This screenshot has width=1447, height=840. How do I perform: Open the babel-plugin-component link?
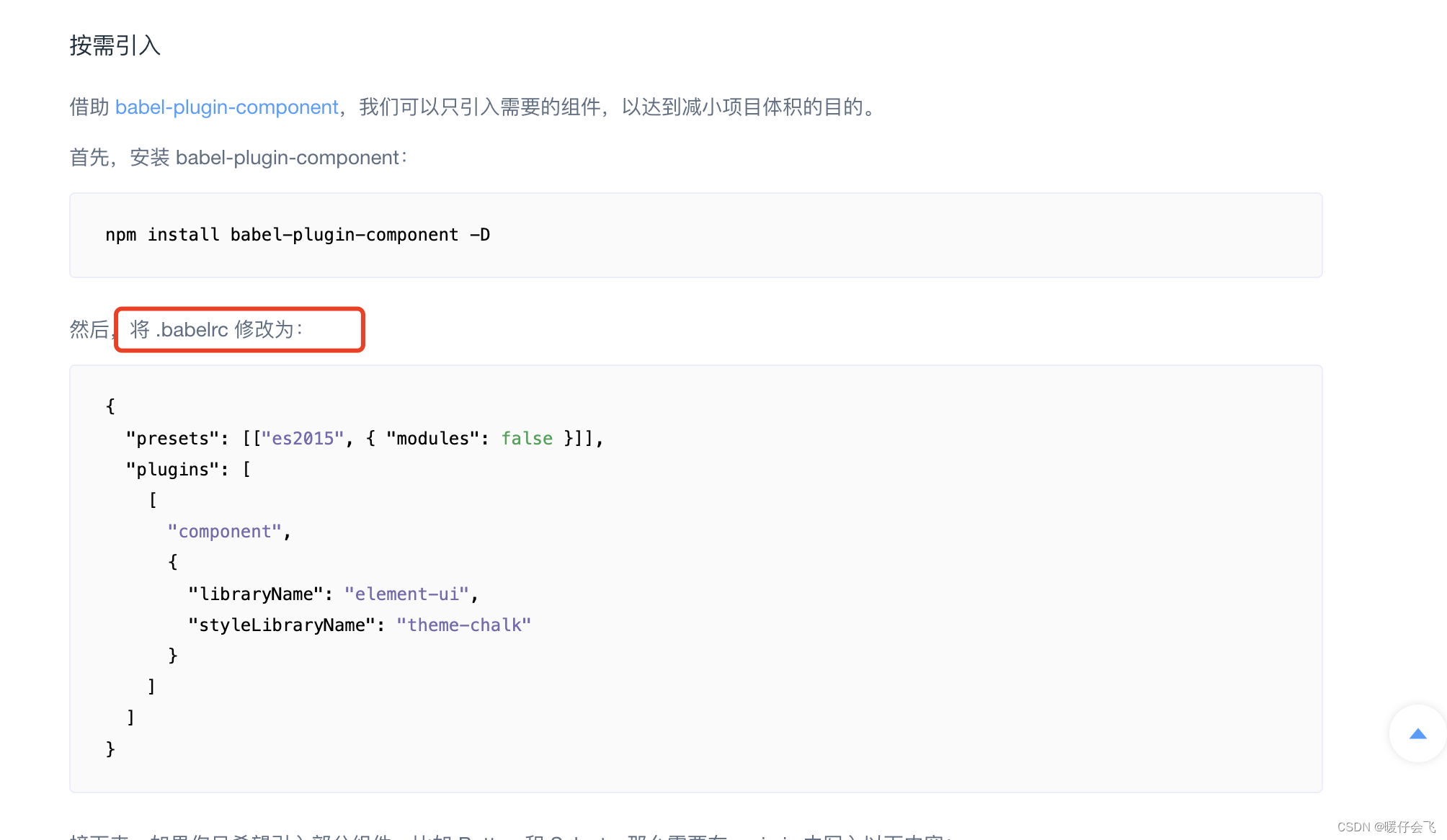(226, 107)
